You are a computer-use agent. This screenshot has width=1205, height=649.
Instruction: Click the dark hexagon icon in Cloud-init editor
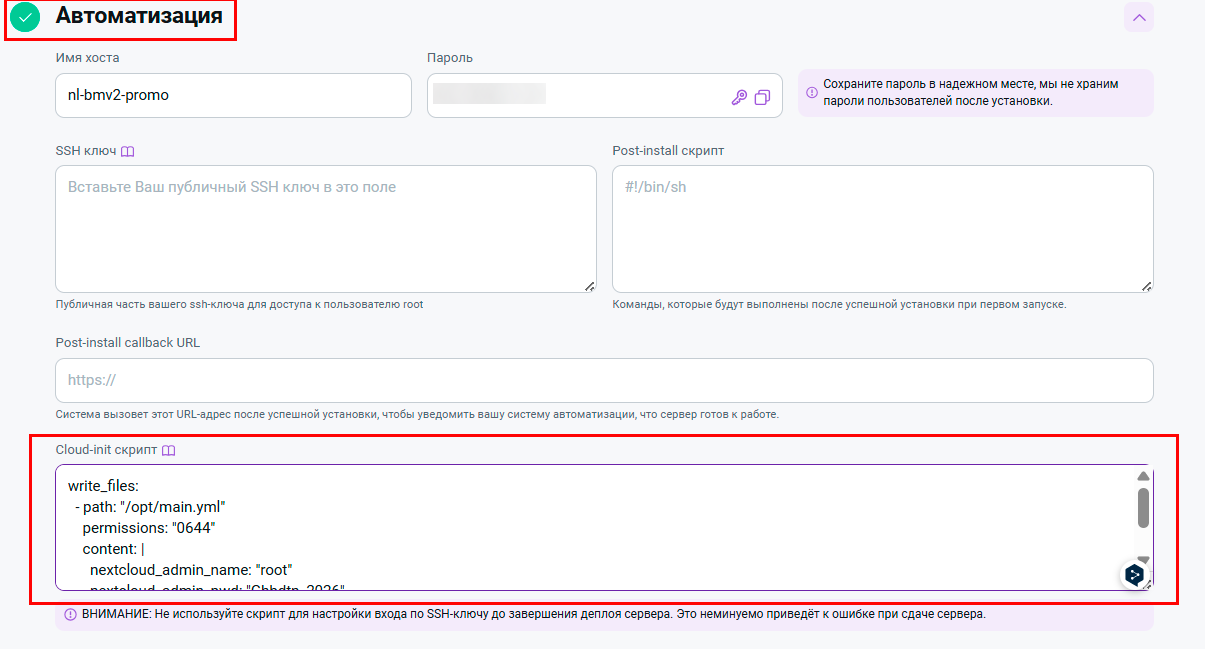tap(1133, 574)
